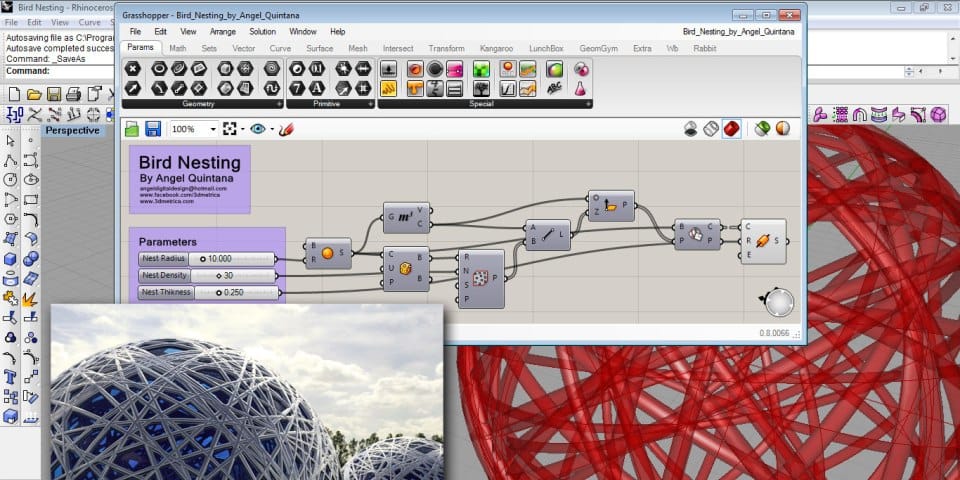This screenshot has width=960, height=480.
Task: Select the pink flask icon in Special
Action: (x=580, y=89)
